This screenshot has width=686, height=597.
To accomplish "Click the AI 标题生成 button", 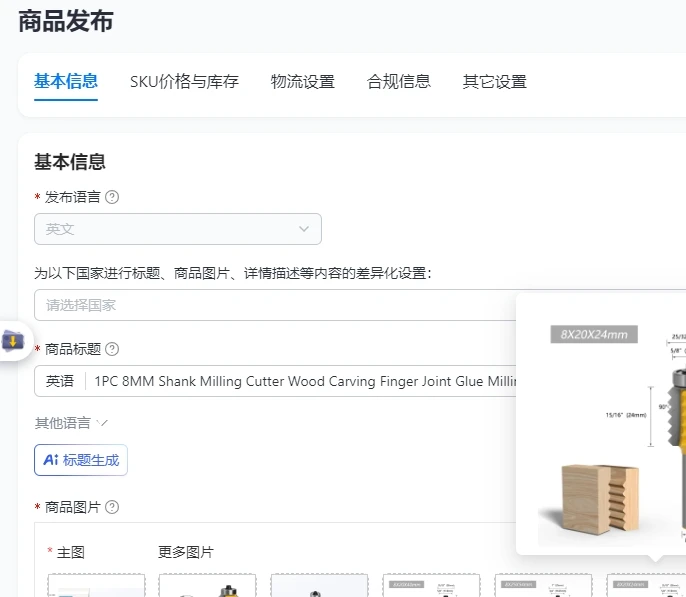I will (81, 460).
